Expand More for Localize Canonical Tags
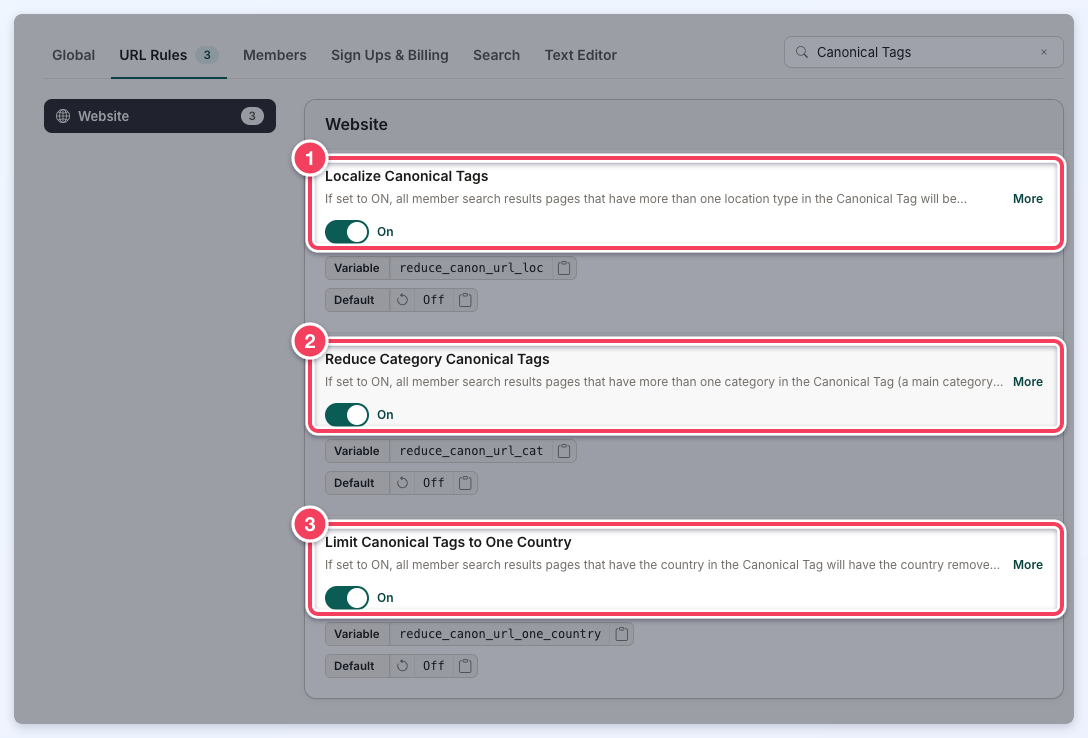This screenshot has width=1088, height=738. (1028, 198)
